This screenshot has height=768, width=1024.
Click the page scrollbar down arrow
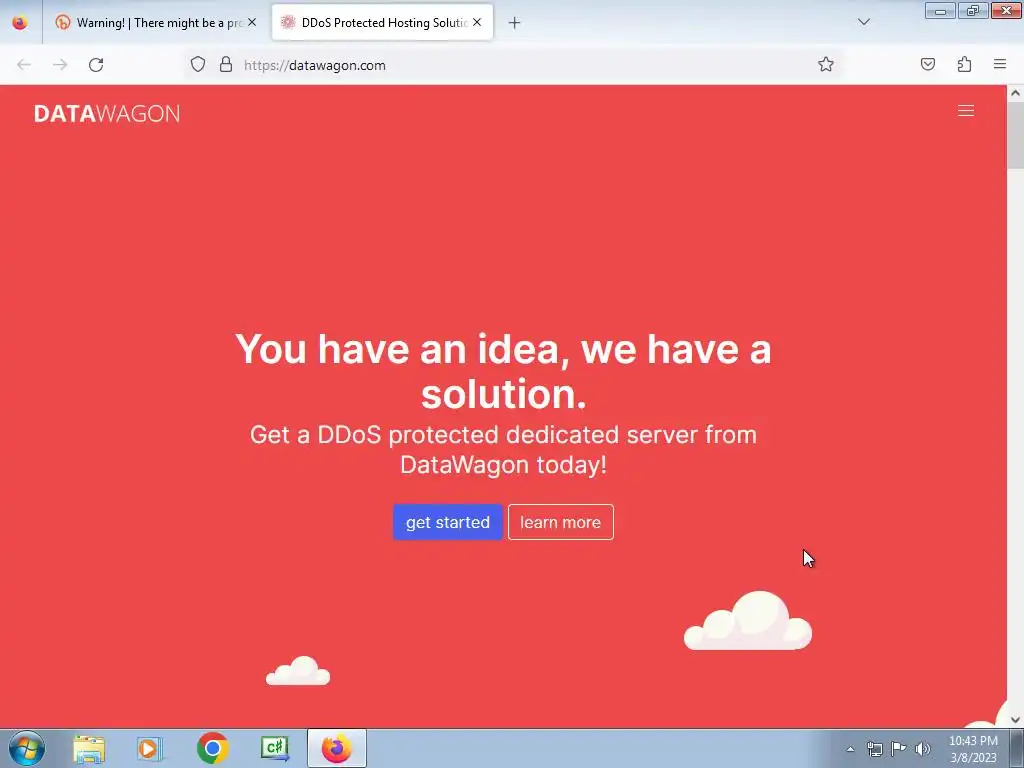tap(1016, 720)
